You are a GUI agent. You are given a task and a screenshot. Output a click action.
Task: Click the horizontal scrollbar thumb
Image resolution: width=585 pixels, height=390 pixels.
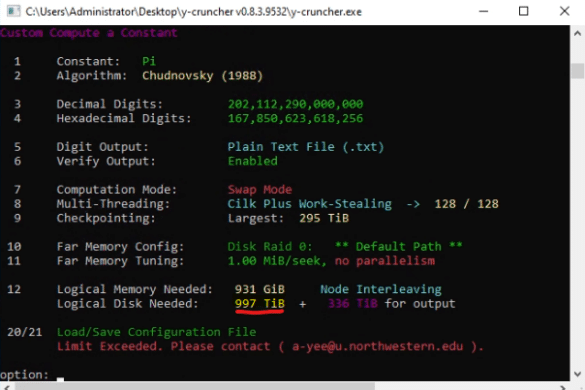195,386
